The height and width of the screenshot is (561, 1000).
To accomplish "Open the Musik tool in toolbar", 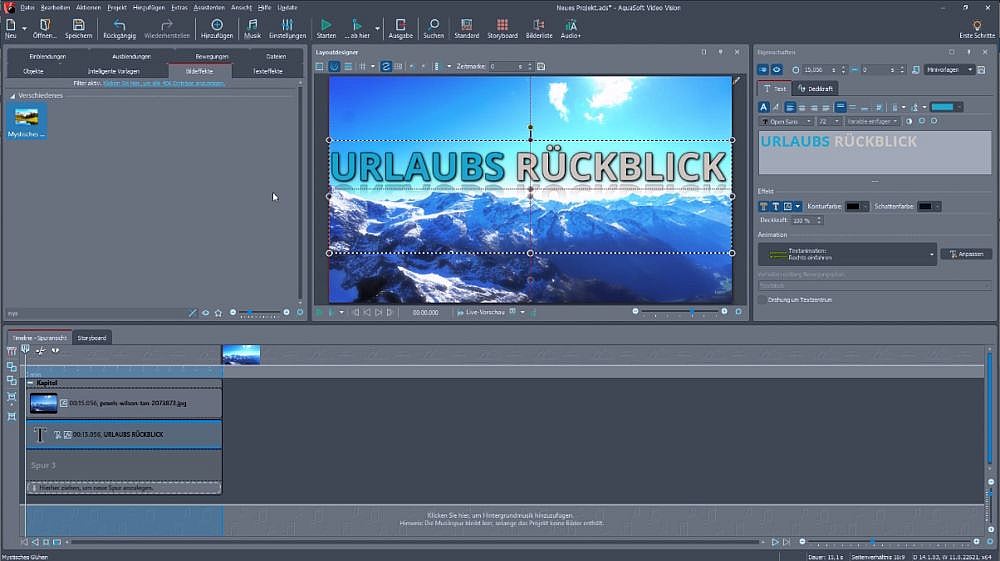I will point(252,24).
